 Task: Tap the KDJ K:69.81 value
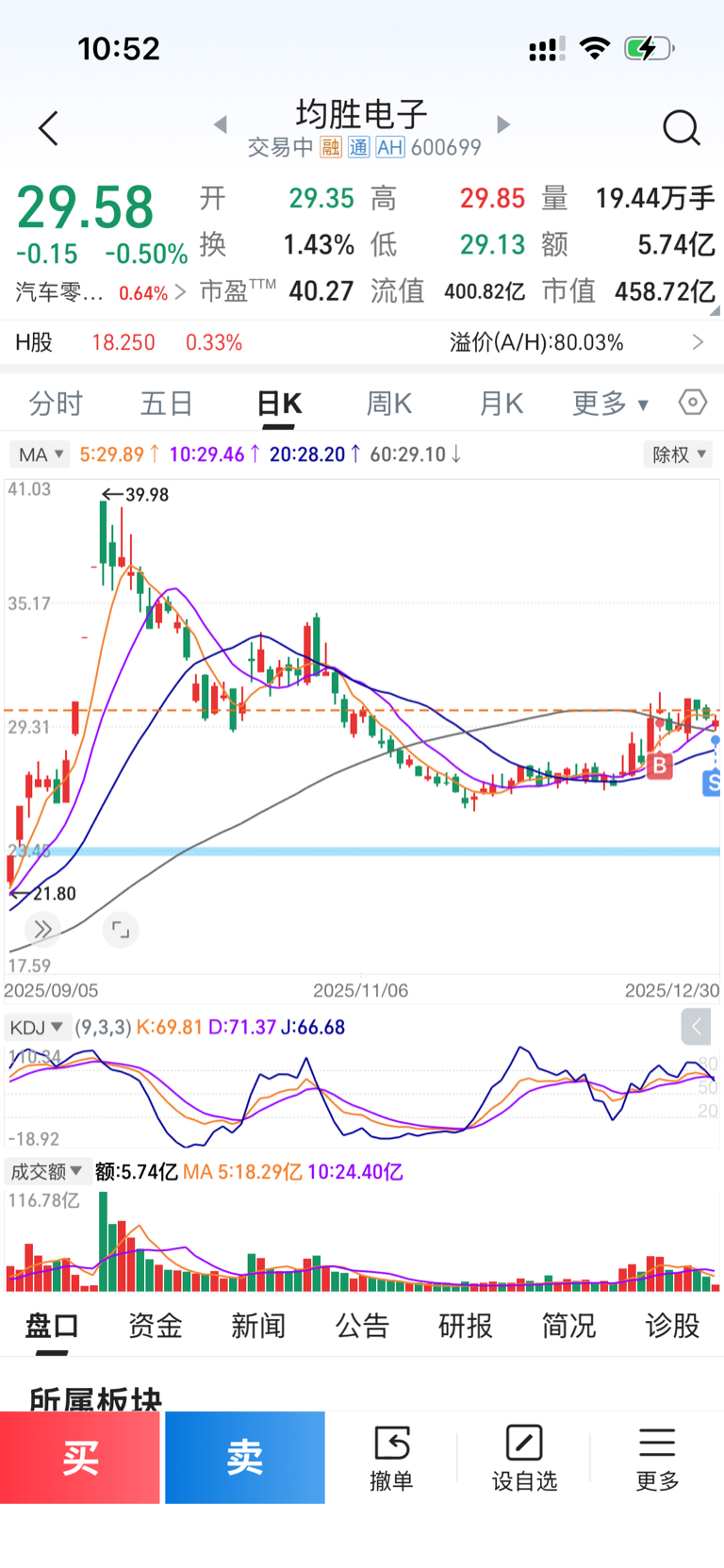[x=170, y=1027]
